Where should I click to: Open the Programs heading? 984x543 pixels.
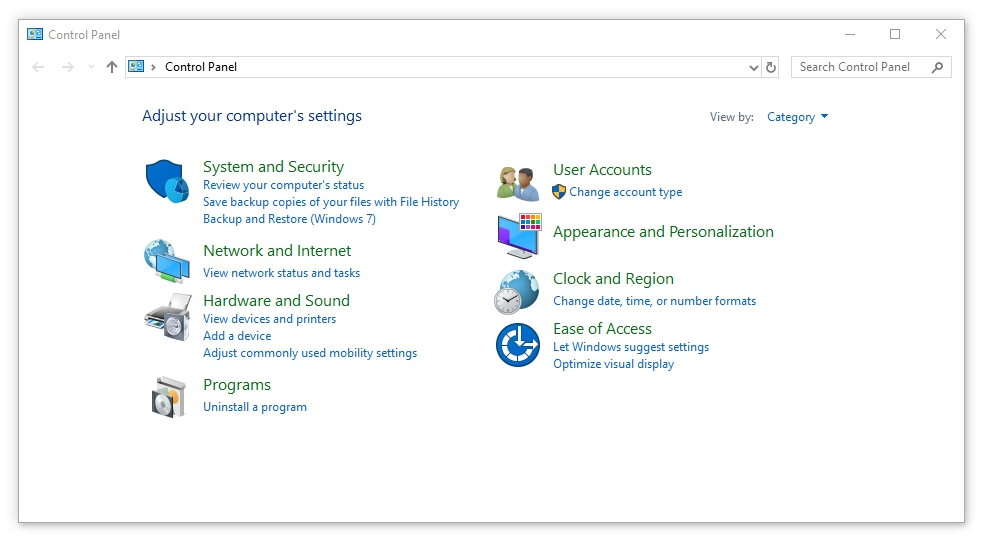[237, 385]
